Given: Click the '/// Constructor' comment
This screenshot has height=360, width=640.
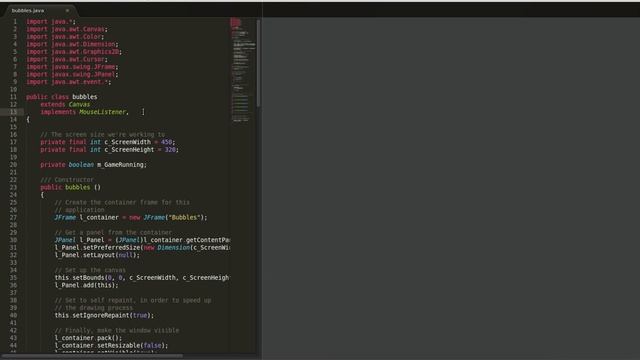Looking at the screenshot, I should pyautogui.click(x=67, y=180).
